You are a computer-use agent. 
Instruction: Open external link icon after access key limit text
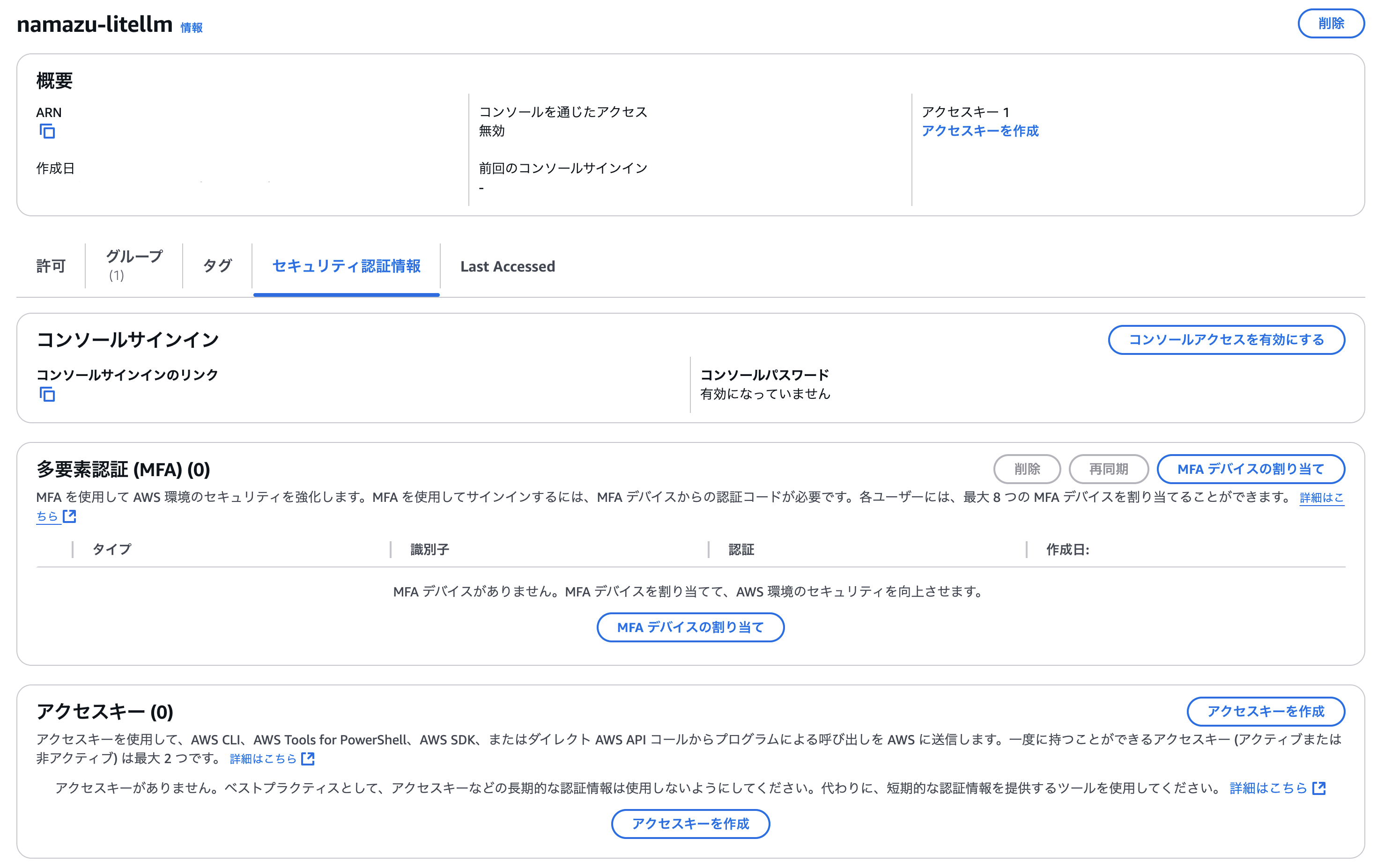coord(308,758)
